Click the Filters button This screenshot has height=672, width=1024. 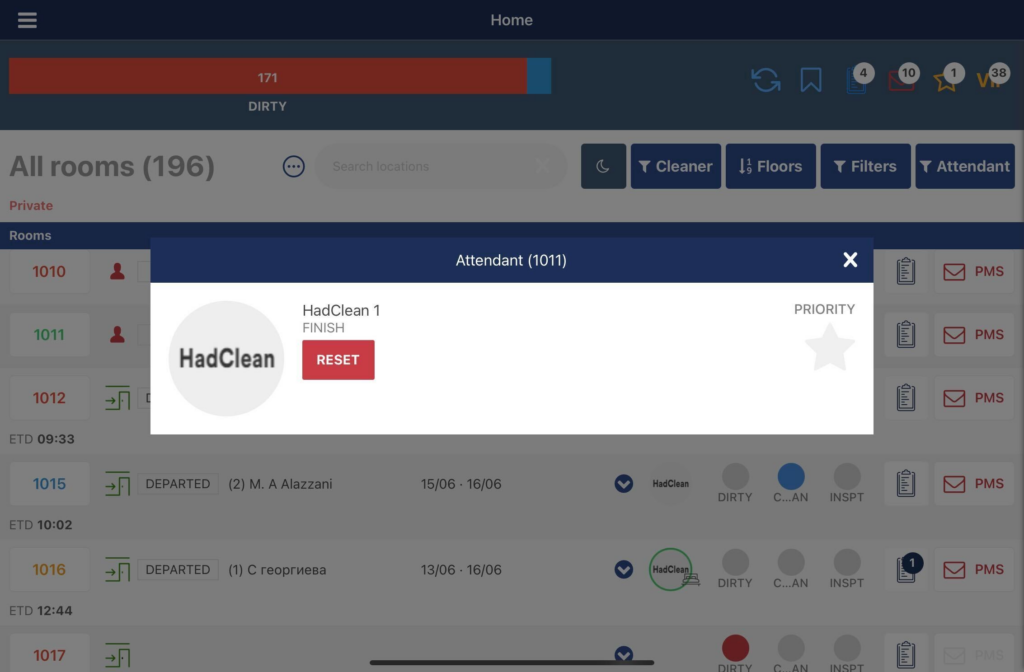tap(865, 166)
